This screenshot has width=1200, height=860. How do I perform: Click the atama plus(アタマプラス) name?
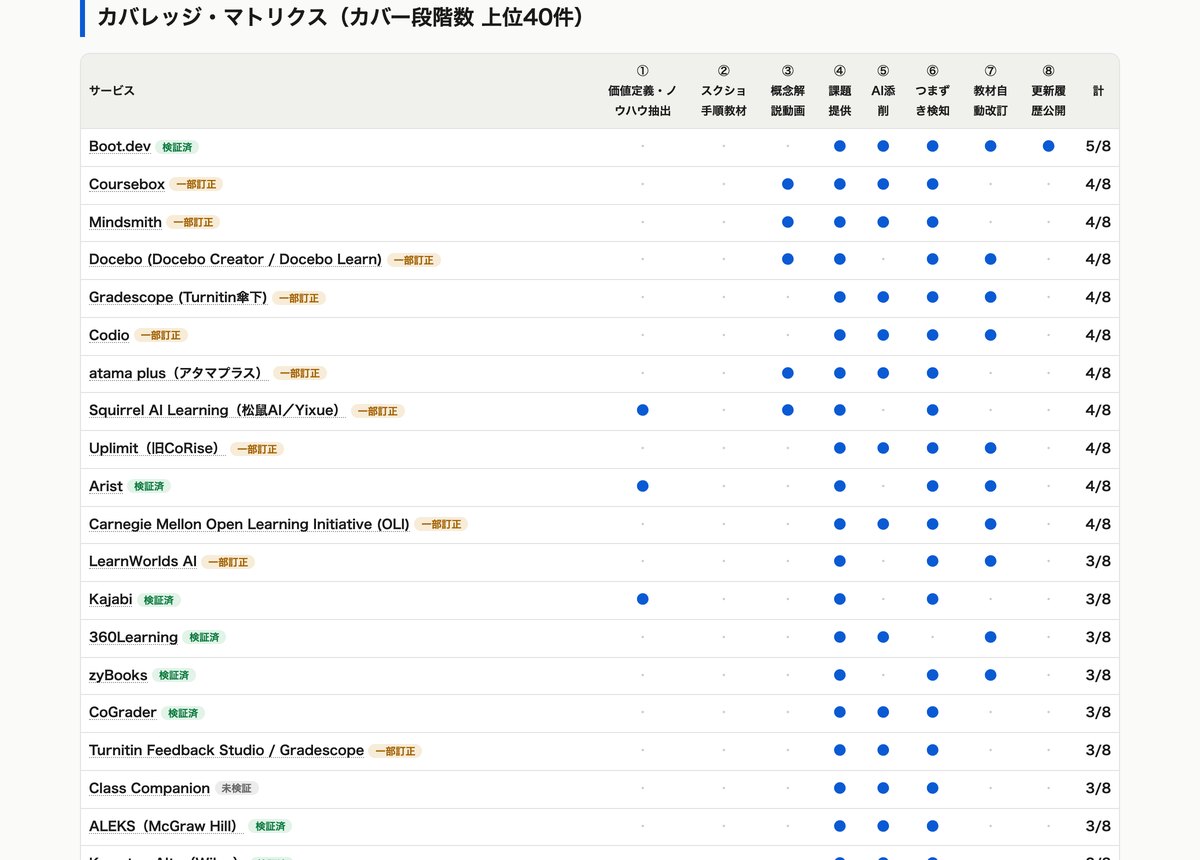(178, 373)
